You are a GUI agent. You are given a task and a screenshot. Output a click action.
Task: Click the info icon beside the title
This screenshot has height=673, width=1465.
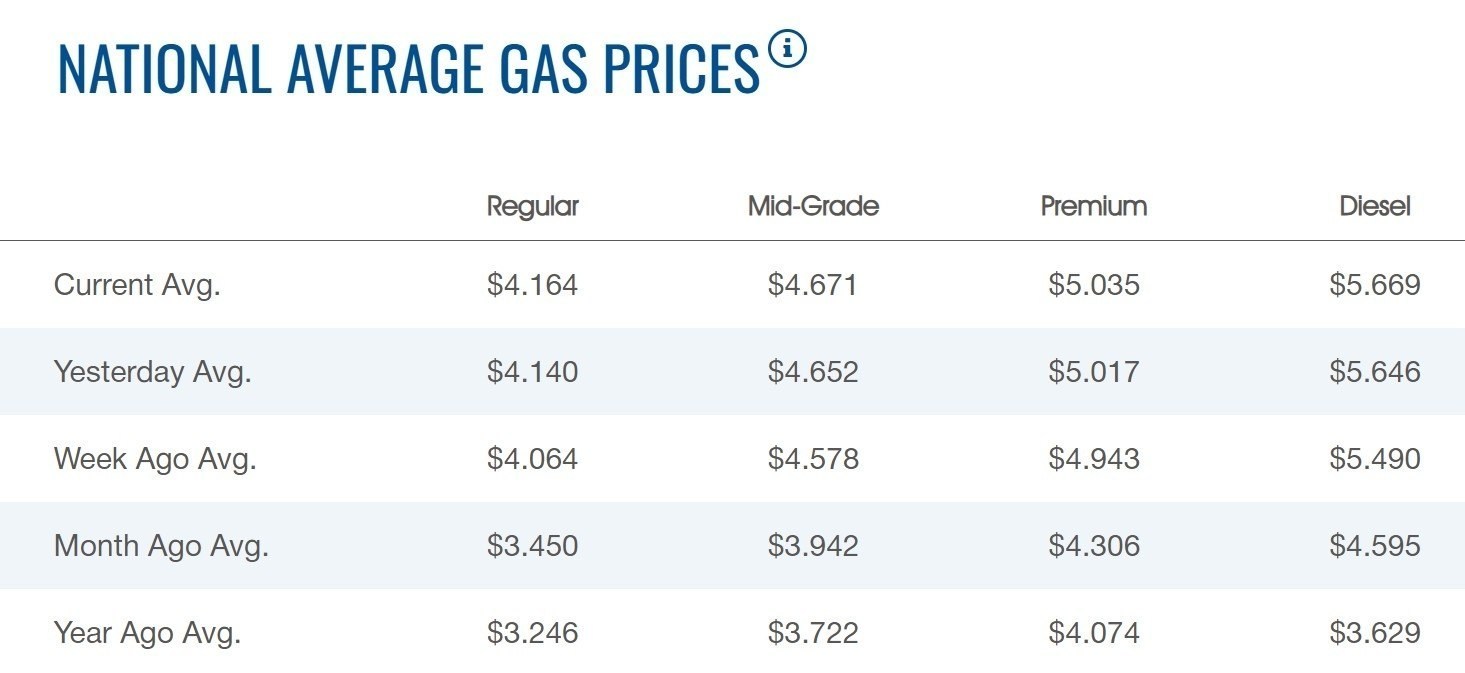tap(787, 49)
